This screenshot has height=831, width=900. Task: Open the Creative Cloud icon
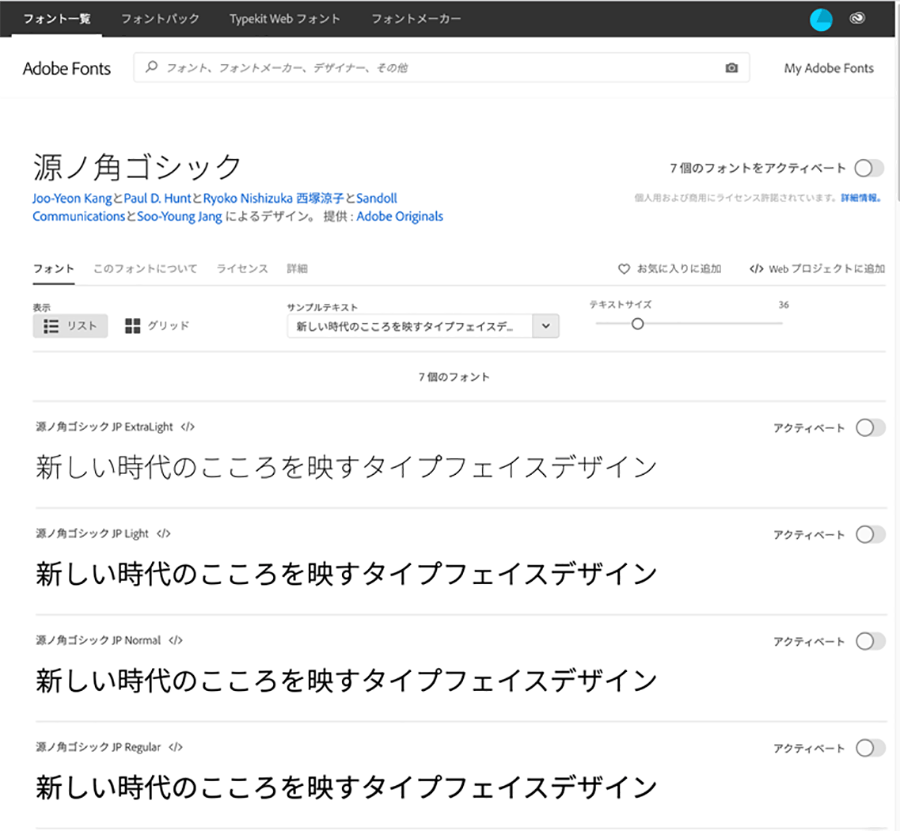857,18
